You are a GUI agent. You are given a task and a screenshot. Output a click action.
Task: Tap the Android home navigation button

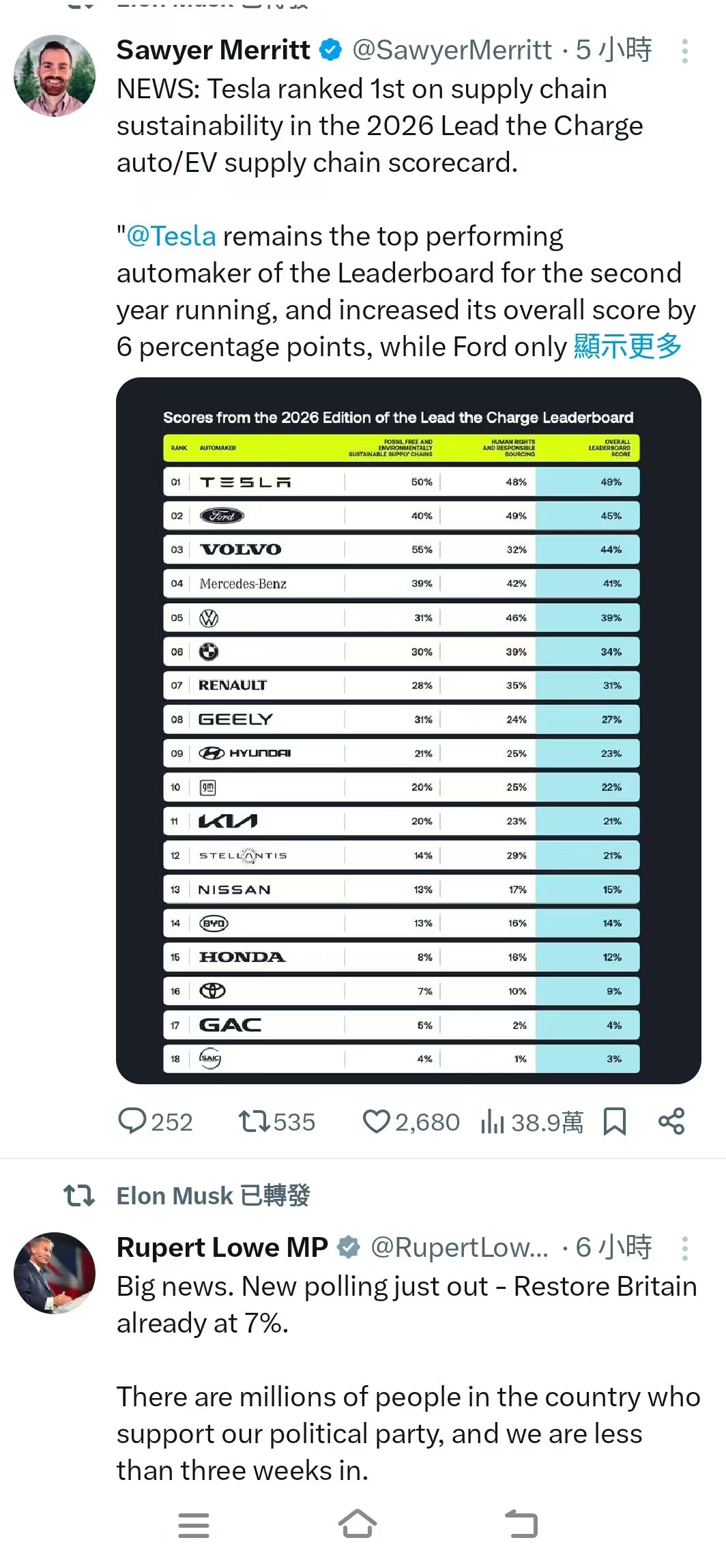pyautogui.click(x=358, y=1524)
